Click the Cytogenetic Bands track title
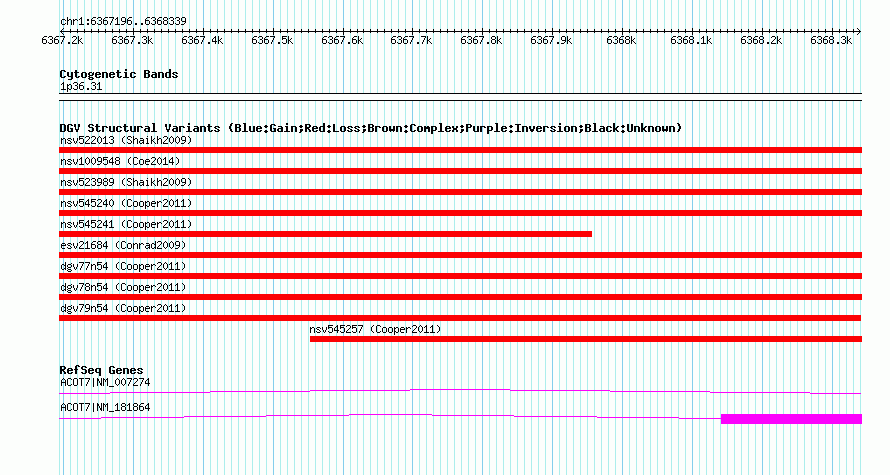This screenshot has height=475, width=890. click(119, 74)
